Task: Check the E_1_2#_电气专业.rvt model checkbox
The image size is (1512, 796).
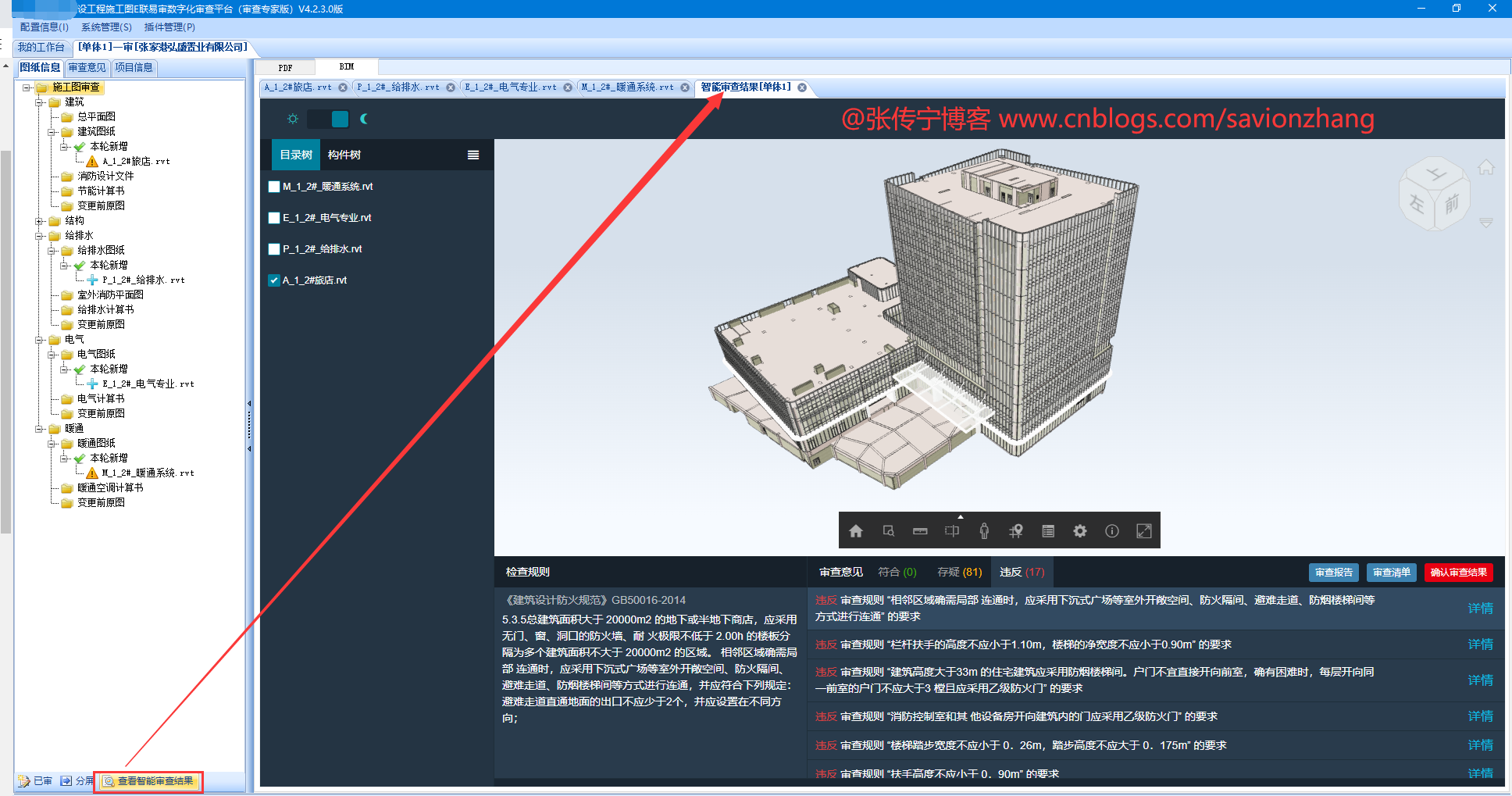Action: coord(274,218)
